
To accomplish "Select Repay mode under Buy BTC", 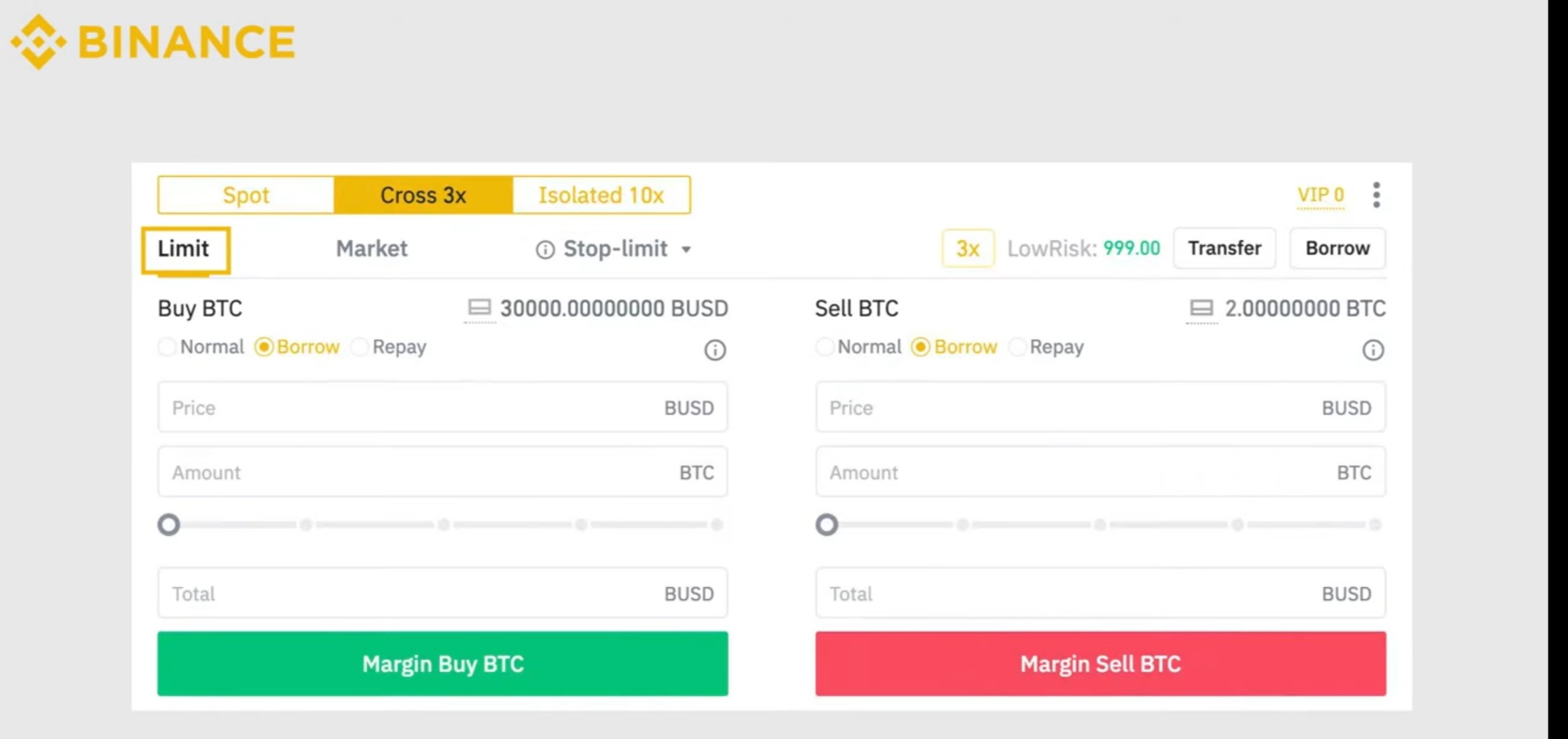I will point(389,347).
